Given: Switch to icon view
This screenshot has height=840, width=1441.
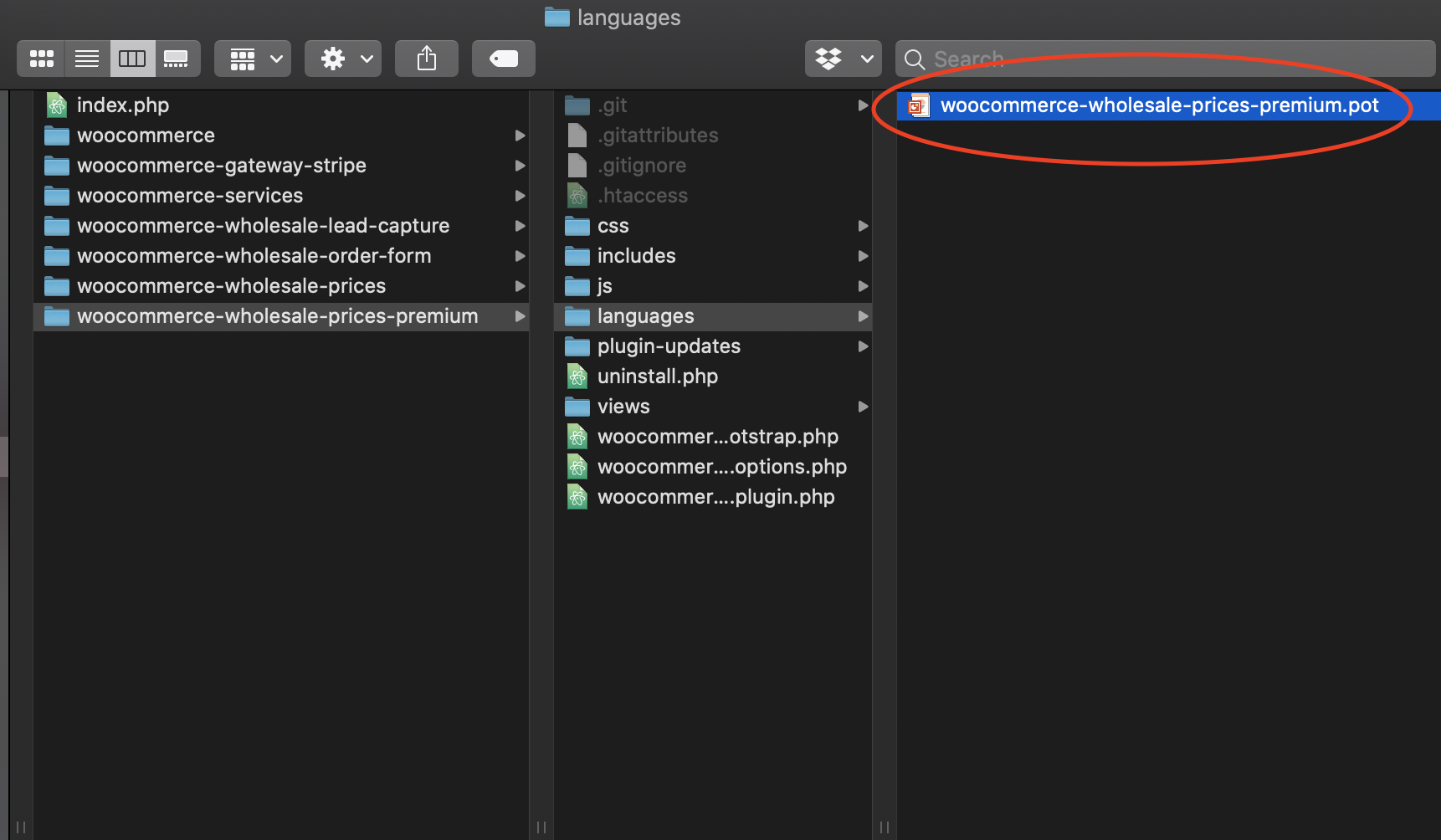Looking at the screenshot, I should click(40, 59).
